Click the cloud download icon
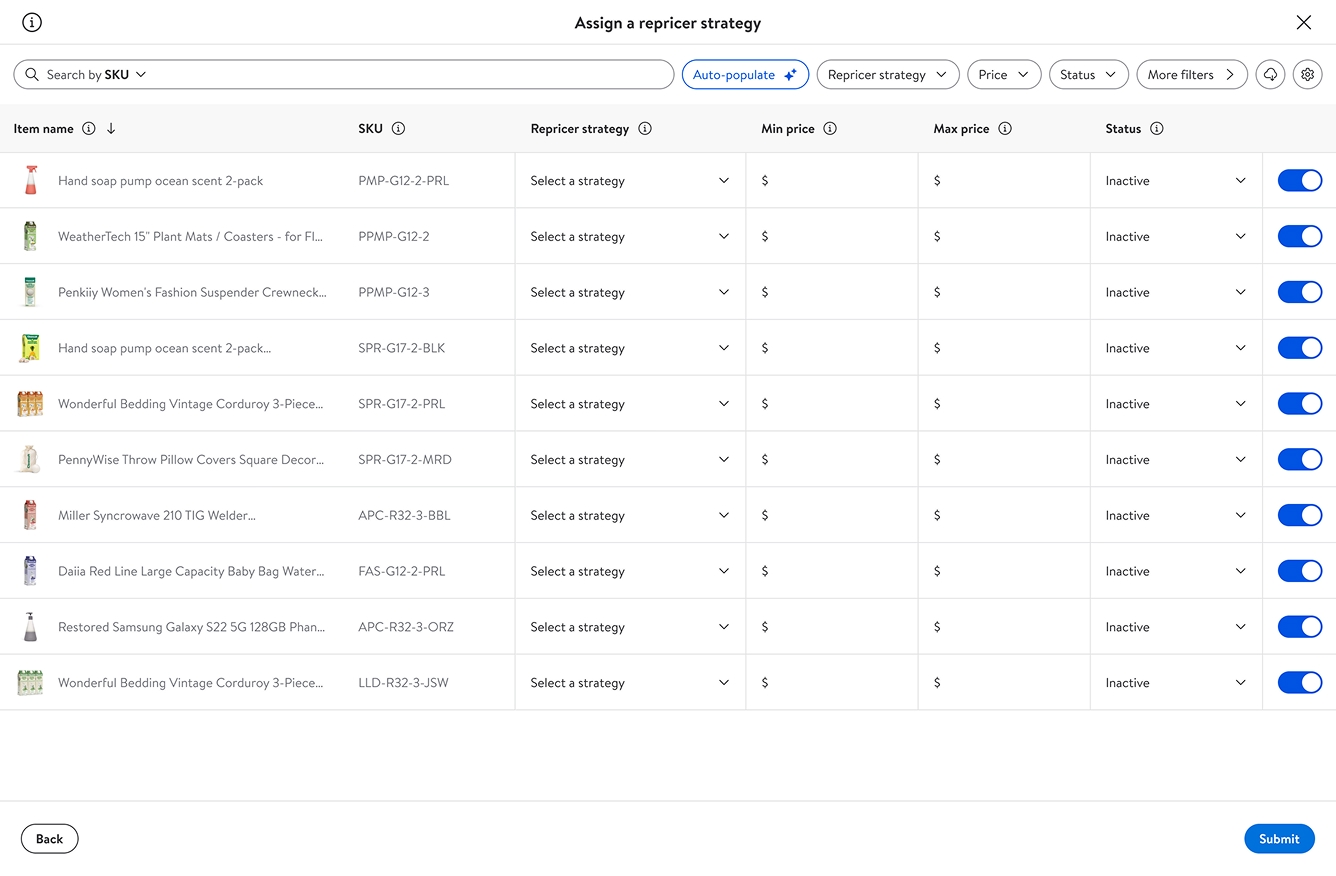Viewport: 1336px width, 876px height. click(1270, 75)
